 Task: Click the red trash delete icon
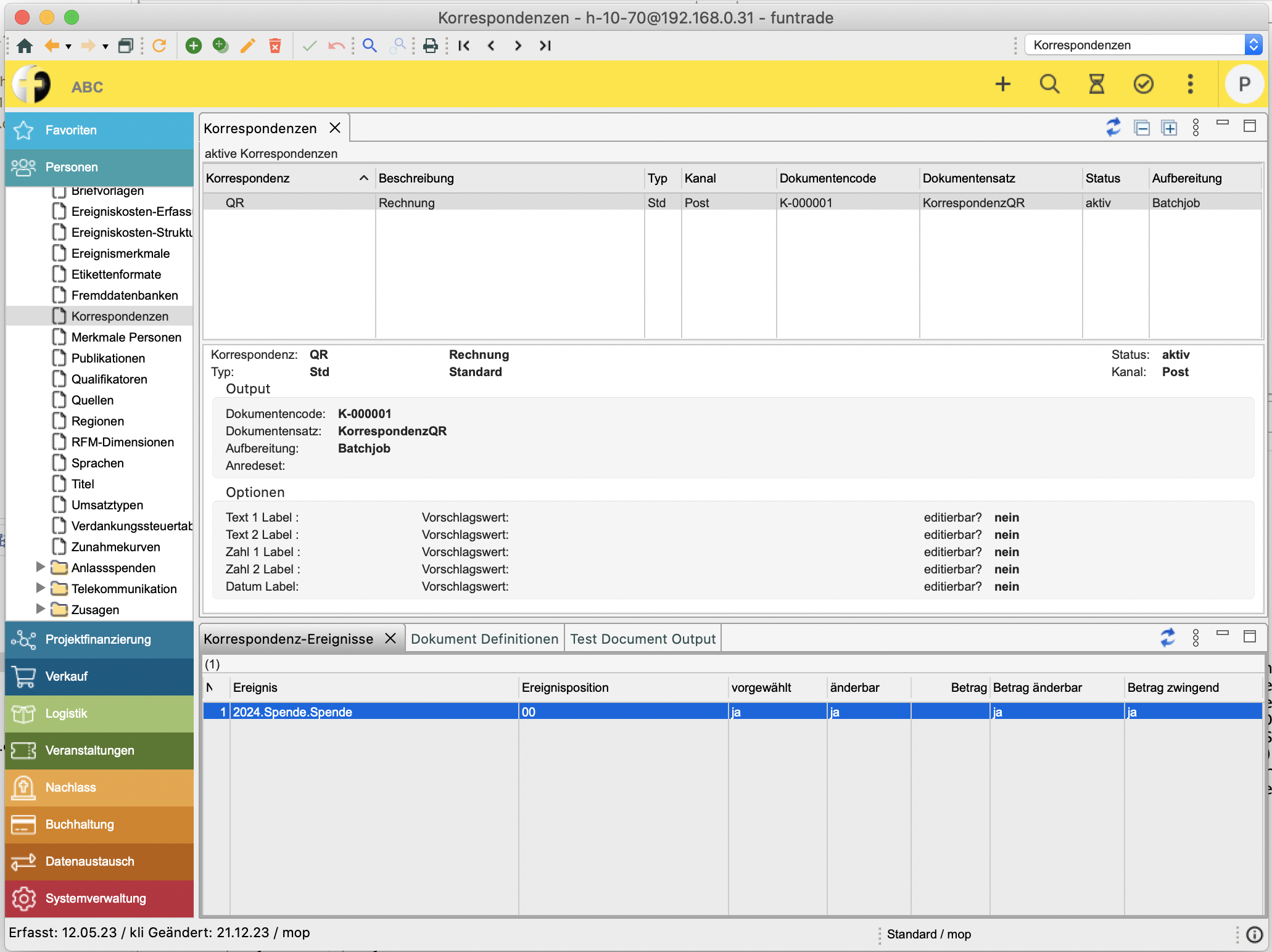(x=275, y=46)
